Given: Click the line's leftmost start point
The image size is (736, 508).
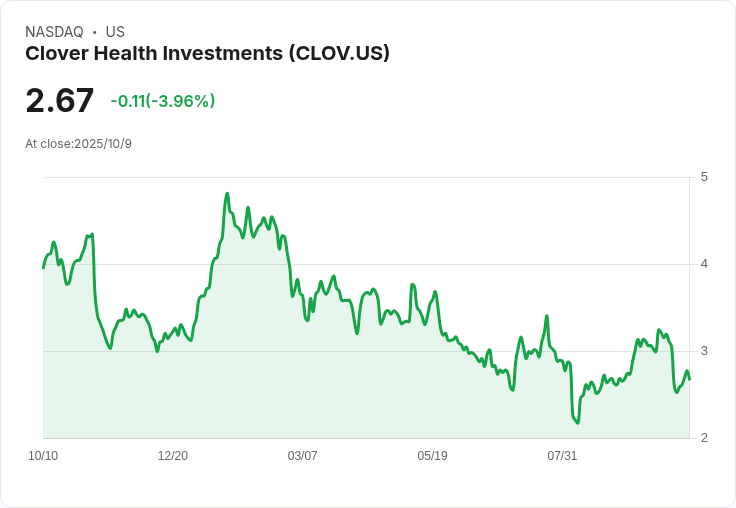Looking at the screenshot, I should tap(43, 268).
